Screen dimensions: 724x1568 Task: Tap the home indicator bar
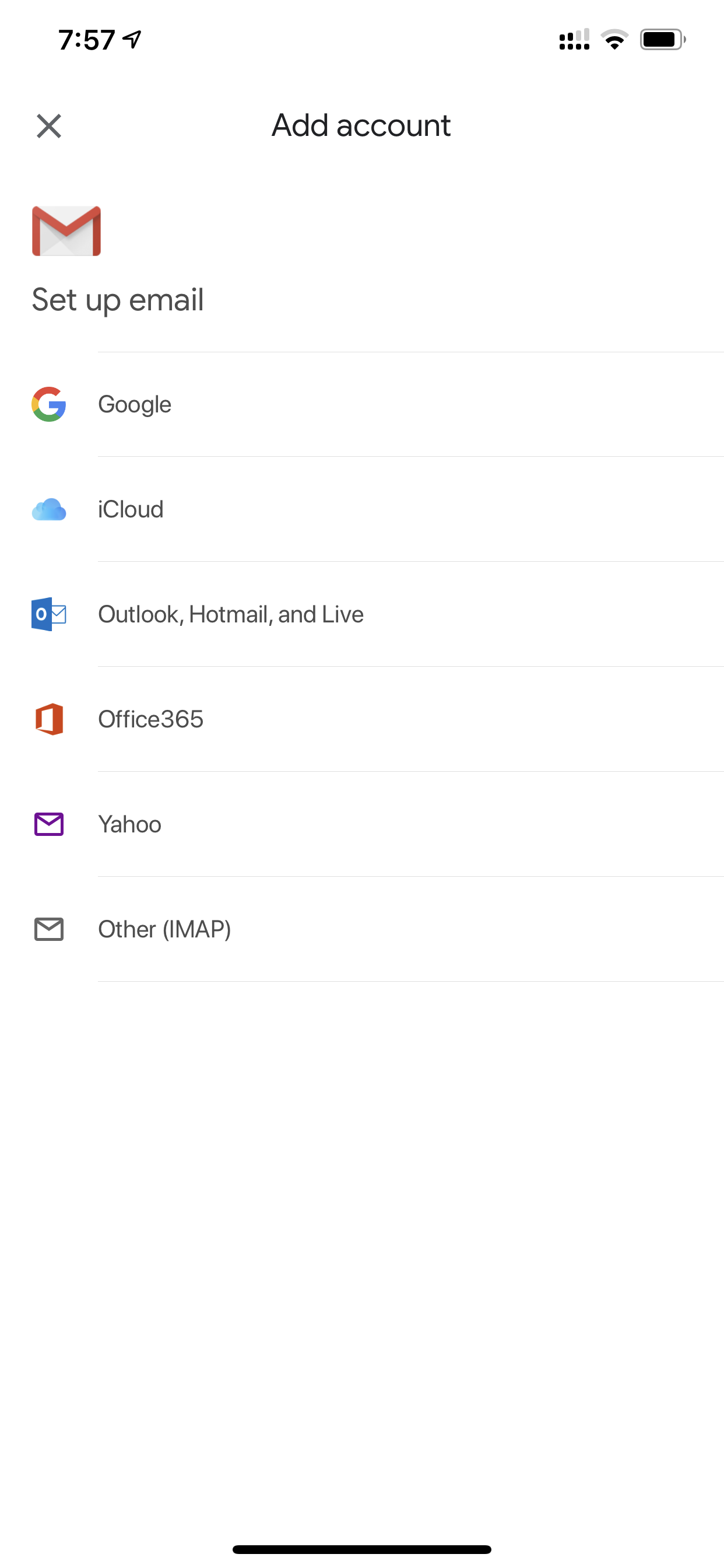(362, 1549)
